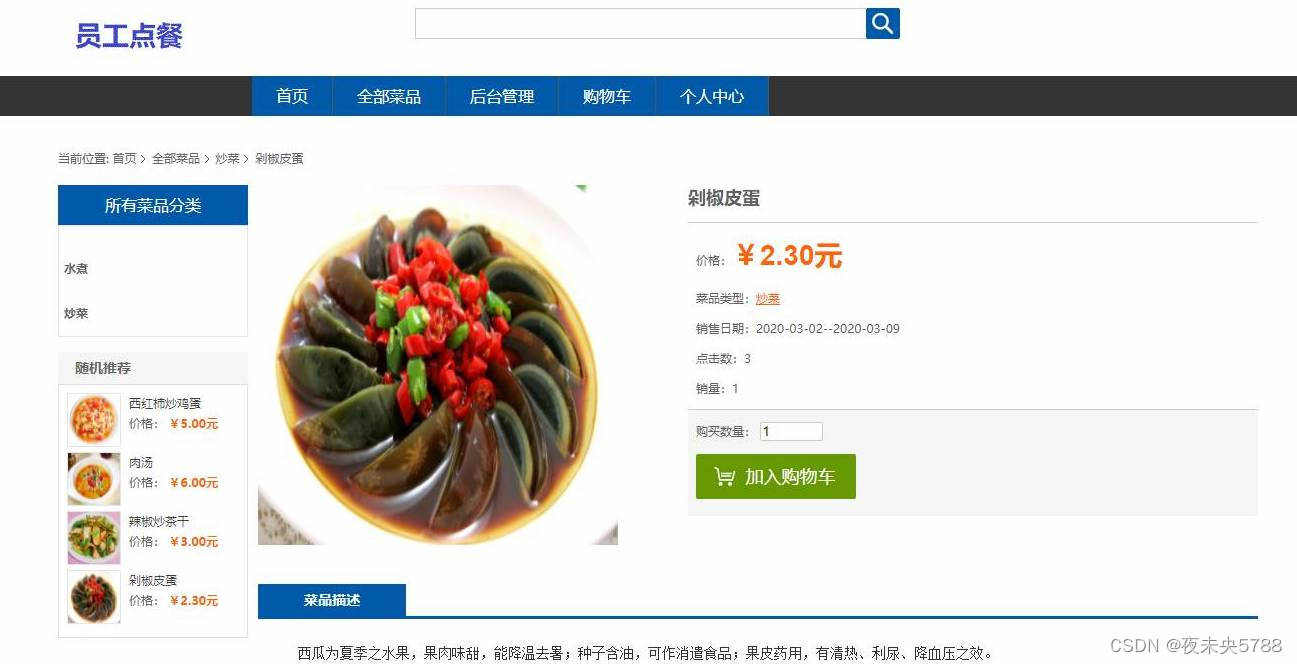The width and height of the screenshot is (1297, 664).
Task: Open the 西红柿炒鸡蛋 thumbnail image
Action: pos(94,419)
